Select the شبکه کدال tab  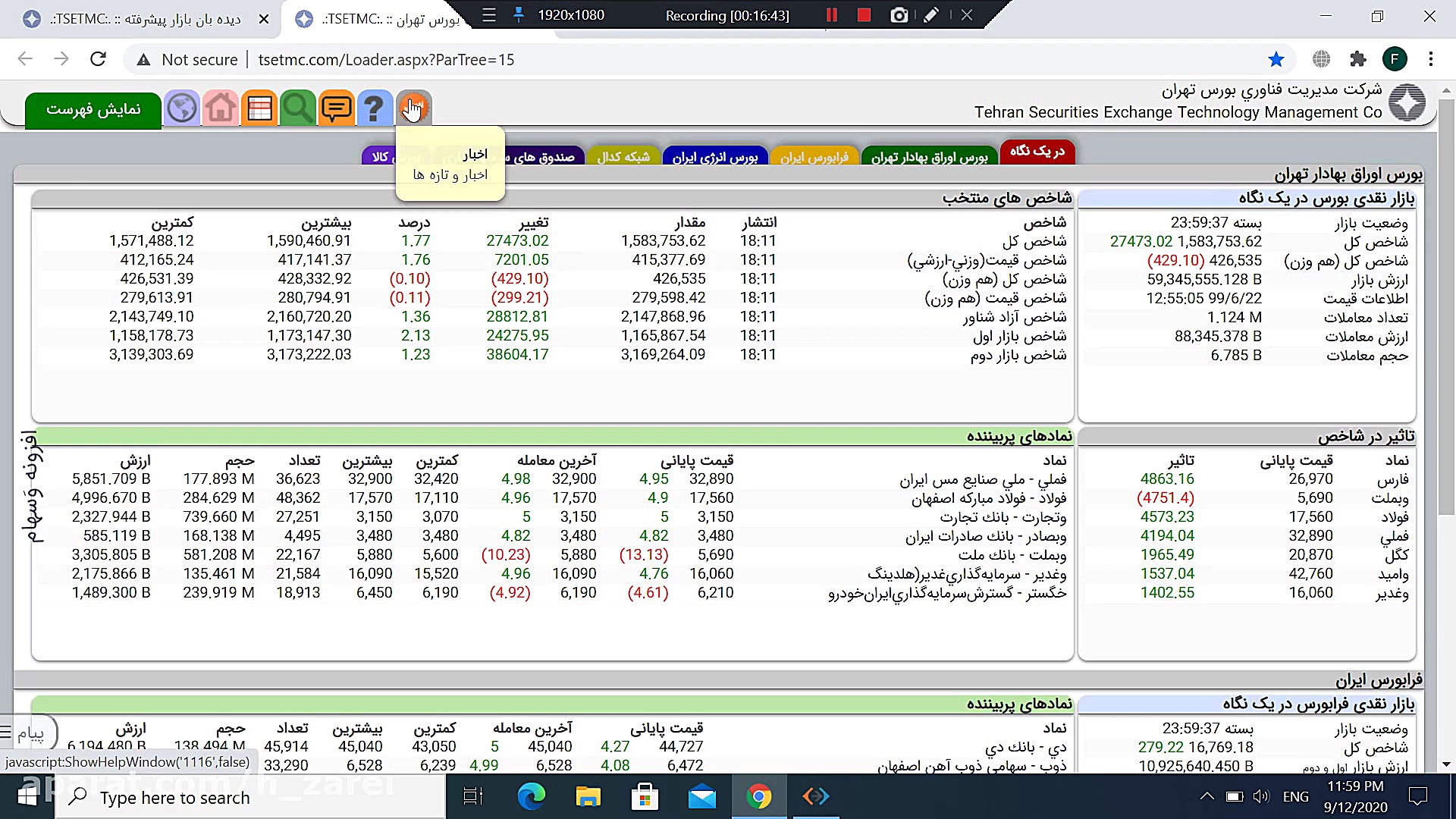click(x=623, y=157)
